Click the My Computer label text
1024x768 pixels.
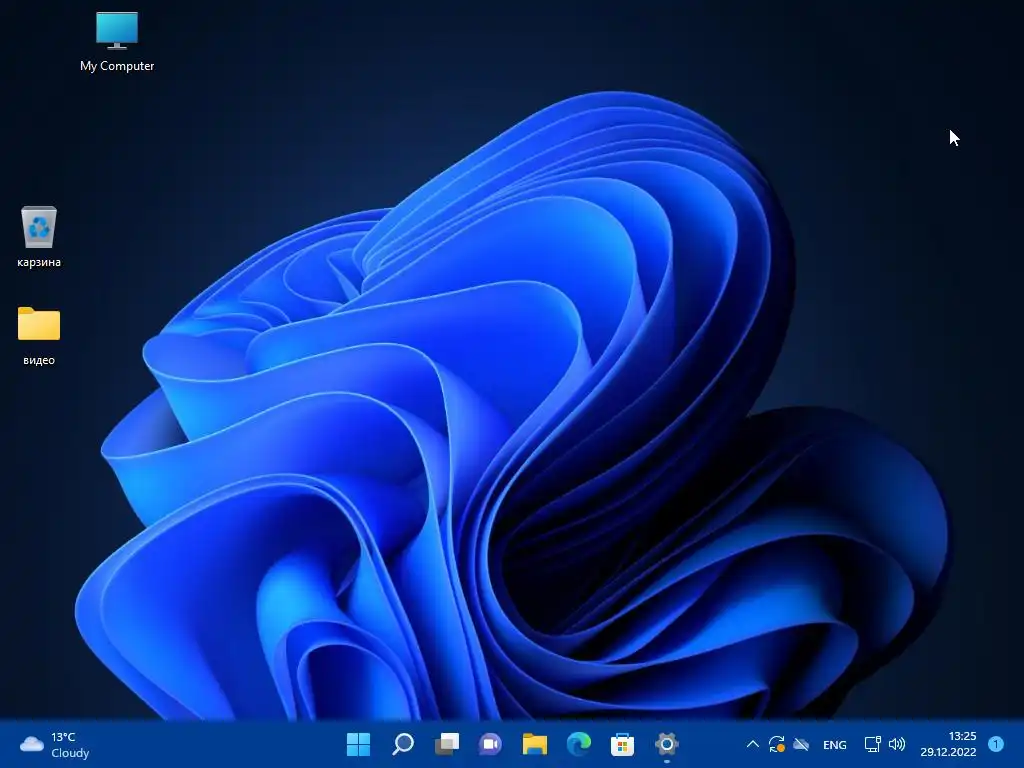point(117,66)
